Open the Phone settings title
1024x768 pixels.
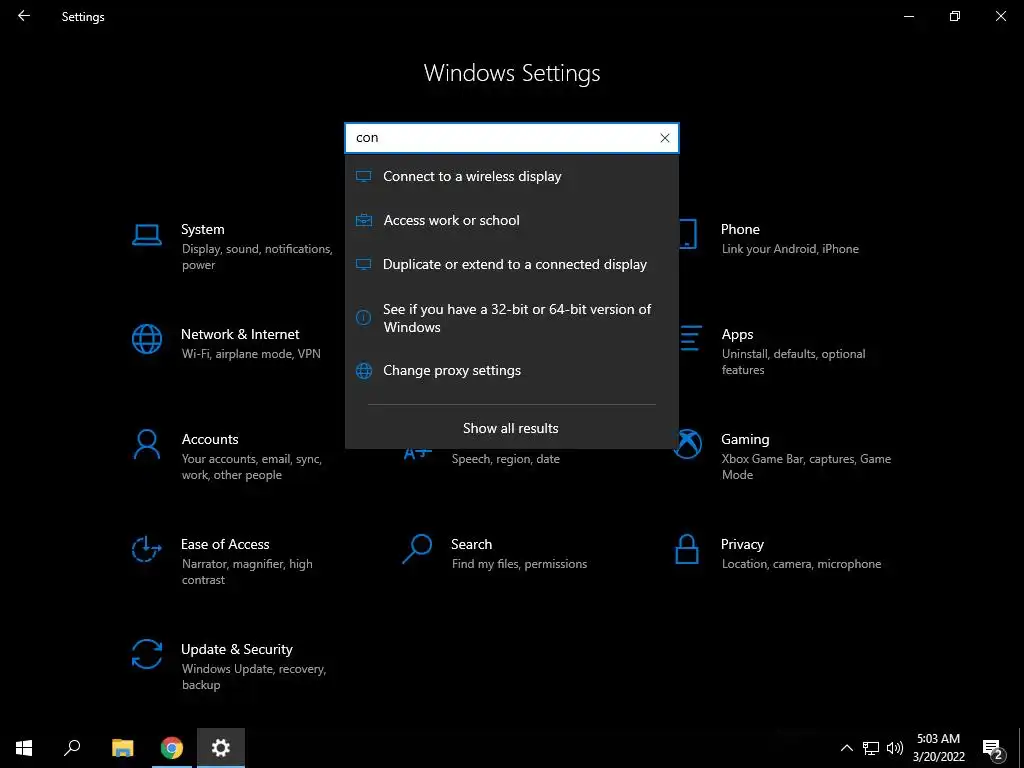click(740, 229)
